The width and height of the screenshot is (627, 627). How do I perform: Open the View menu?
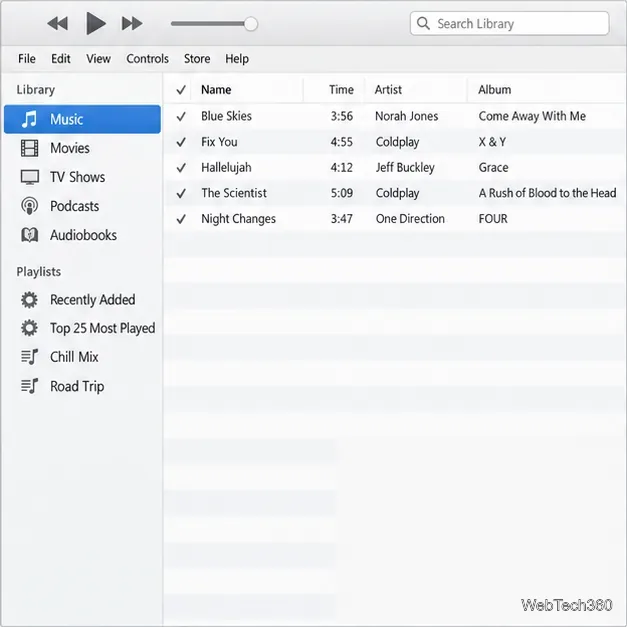(98, 59)
